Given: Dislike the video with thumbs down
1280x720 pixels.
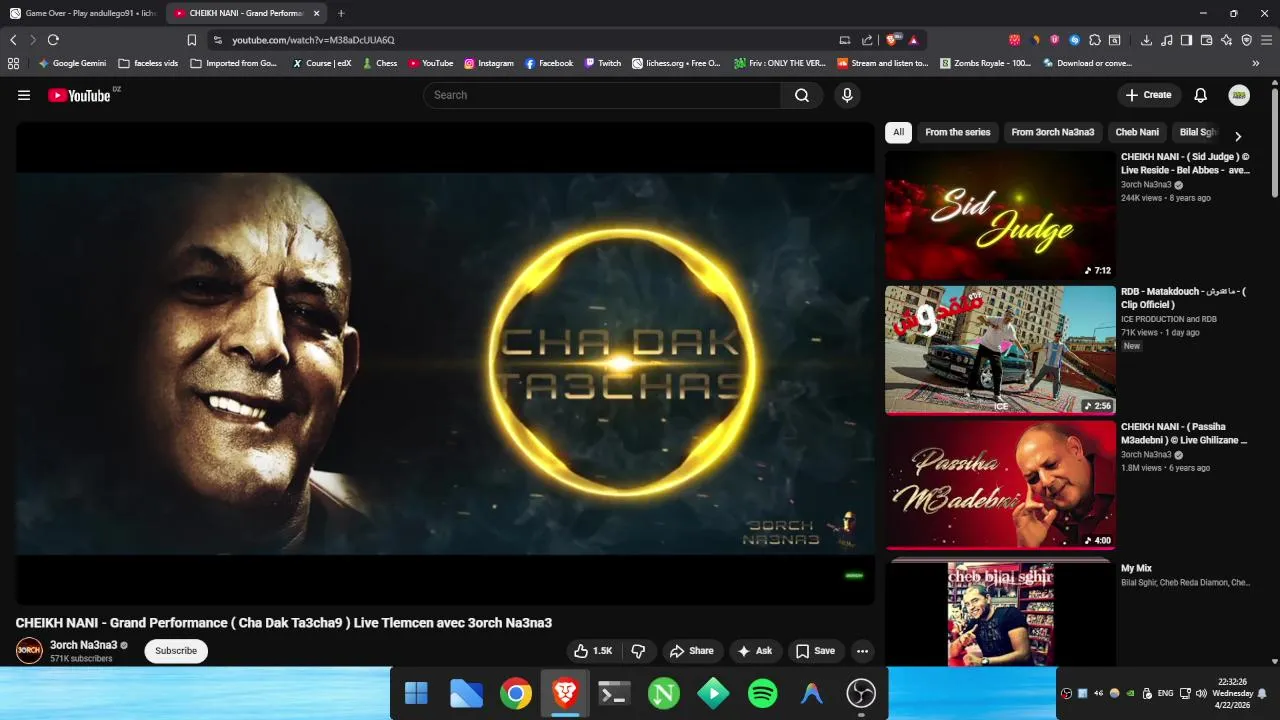Looking at the screenshot, I should tap(638, 651).
